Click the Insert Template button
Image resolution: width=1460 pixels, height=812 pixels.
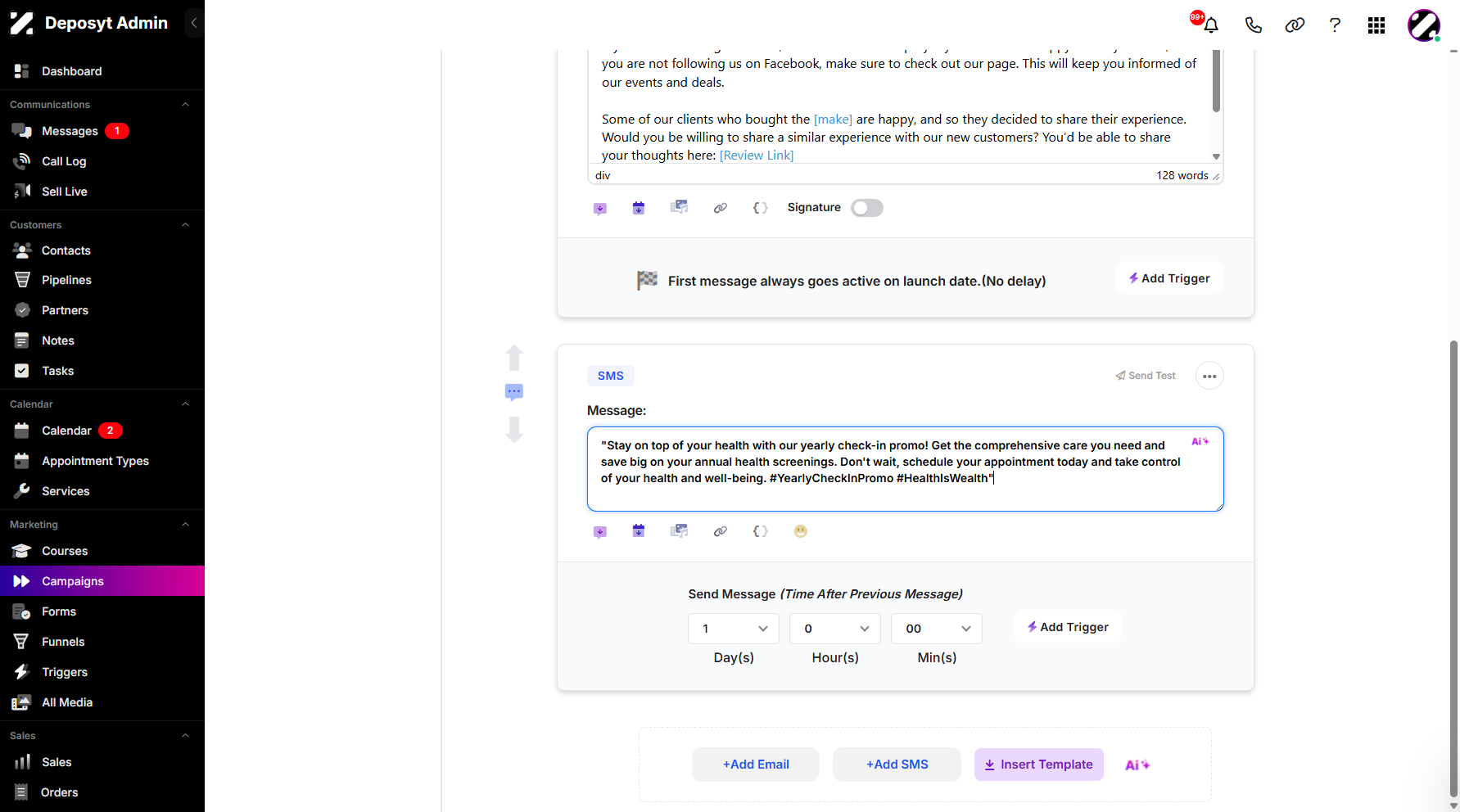[x=1039, y=765]
